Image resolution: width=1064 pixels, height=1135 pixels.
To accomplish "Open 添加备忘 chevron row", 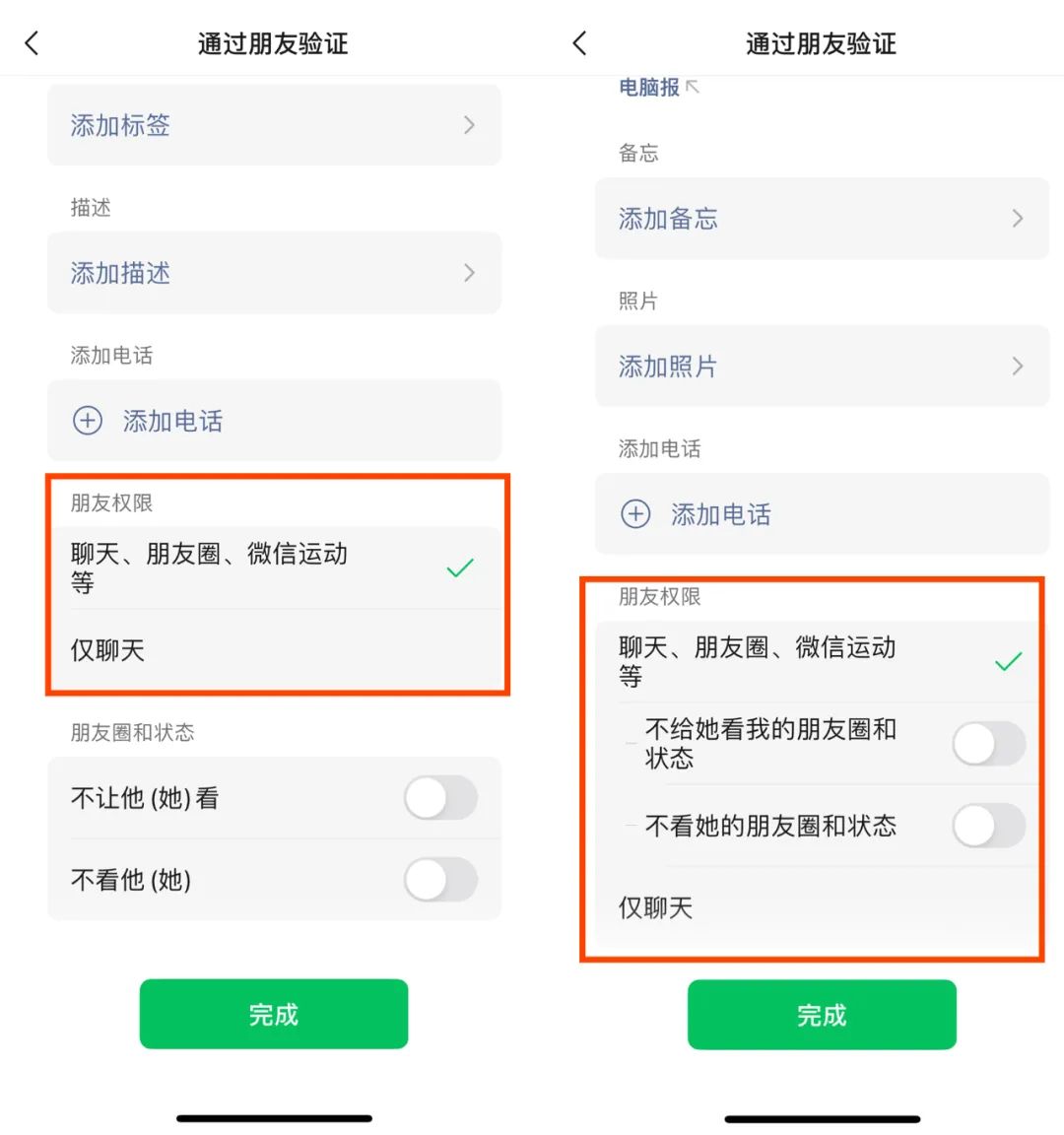I will (823, 218).
